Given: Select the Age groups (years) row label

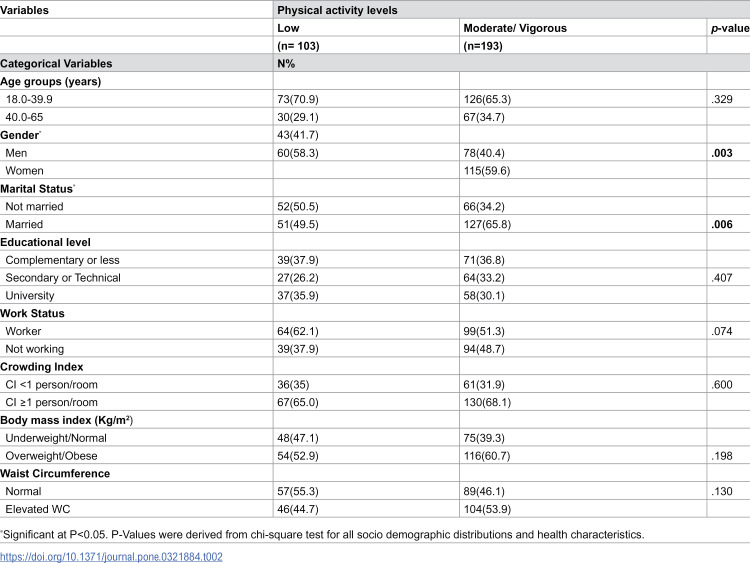Looking at the screenshot, I should point(51,81).
